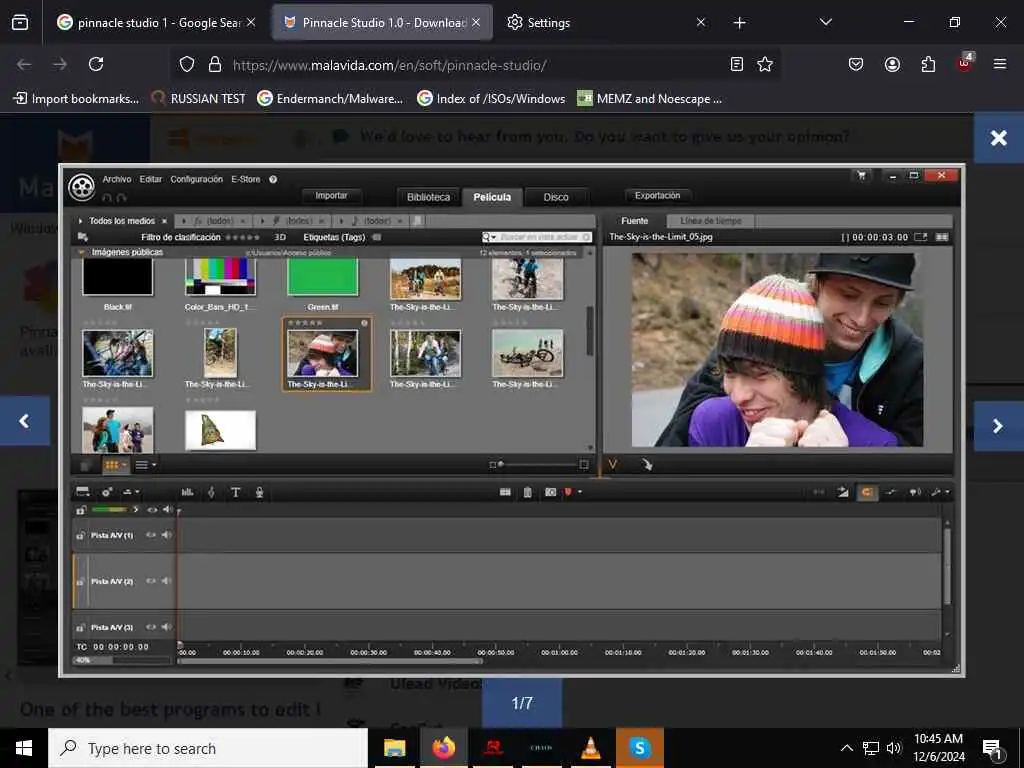This screenshot has height=768, width=1024.
Task: Expand the 'Todos los medios' tab arrow
Action: [x=80, y=221]
